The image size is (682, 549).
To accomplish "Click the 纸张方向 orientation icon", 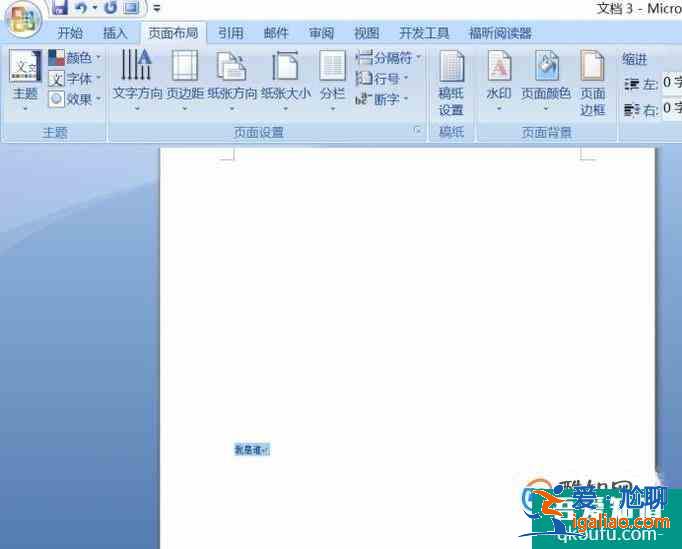I will 232,65.
